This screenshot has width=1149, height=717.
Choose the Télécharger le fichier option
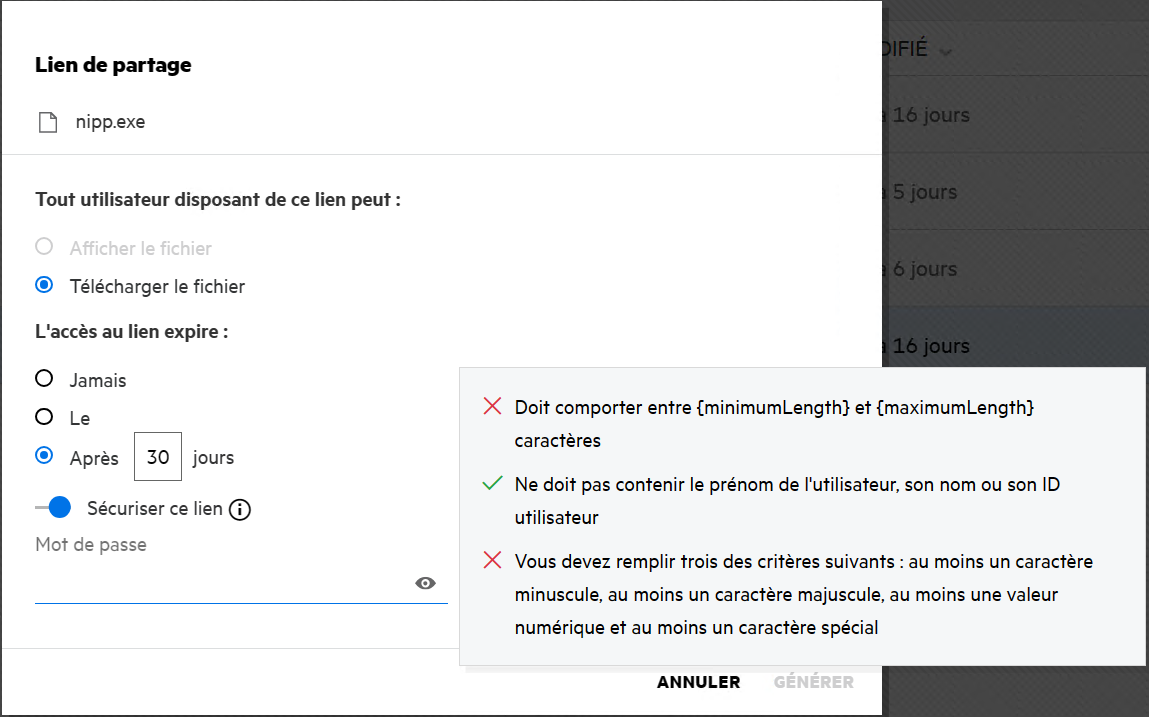click(44, 285)
